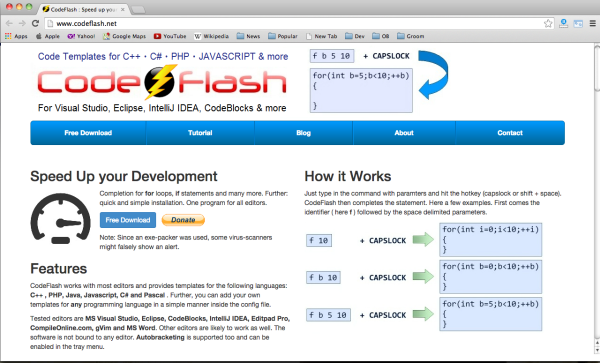The width and height of the screenshot is (600, 363).
Task: Open the Google Maps bookmark
Action: click(125, 36)
